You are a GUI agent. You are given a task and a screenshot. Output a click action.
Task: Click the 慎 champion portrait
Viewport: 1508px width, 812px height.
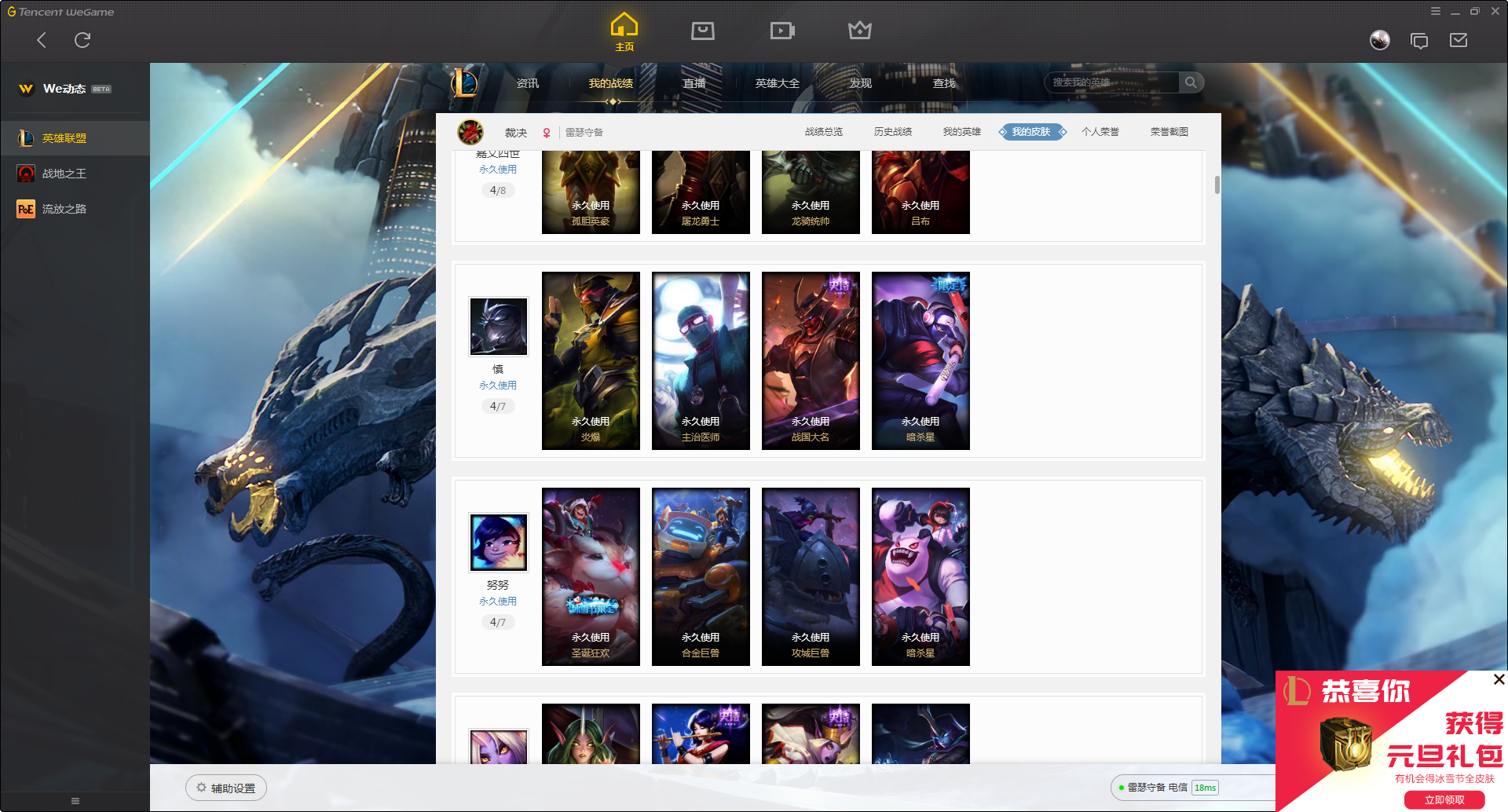coord(498,327)
